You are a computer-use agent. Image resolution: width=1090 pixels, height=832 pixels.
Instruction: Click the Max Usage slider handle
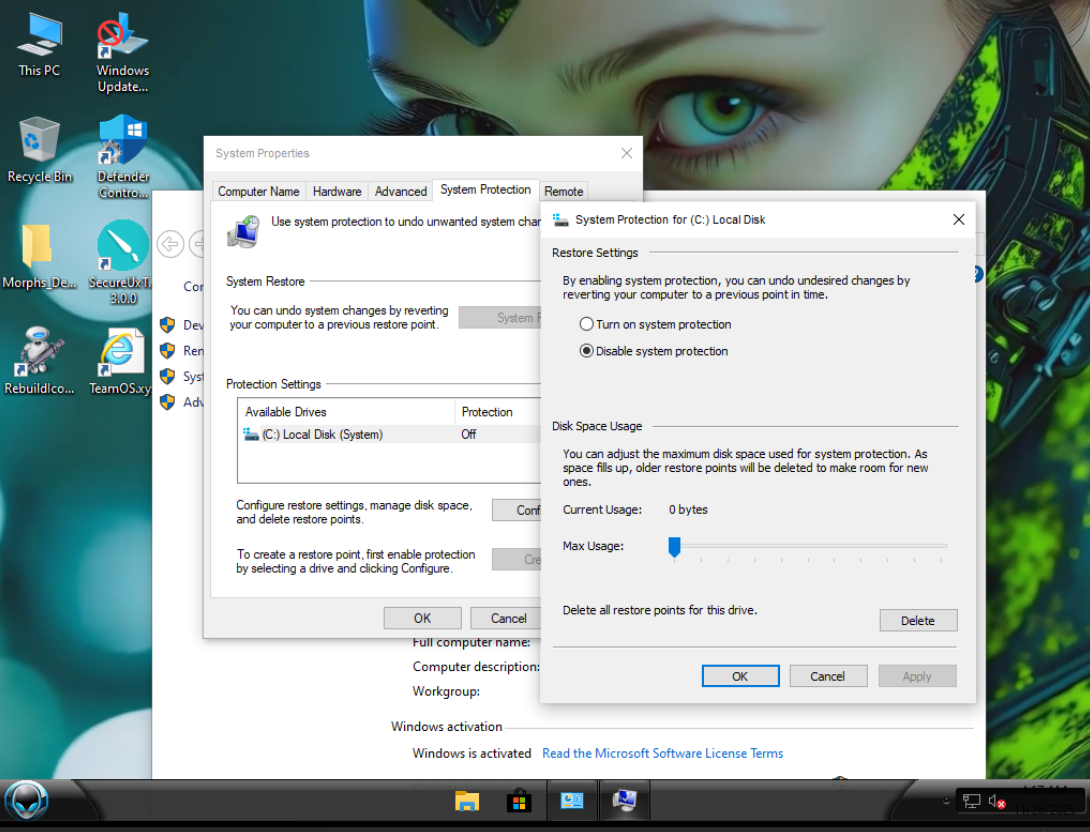674,546
